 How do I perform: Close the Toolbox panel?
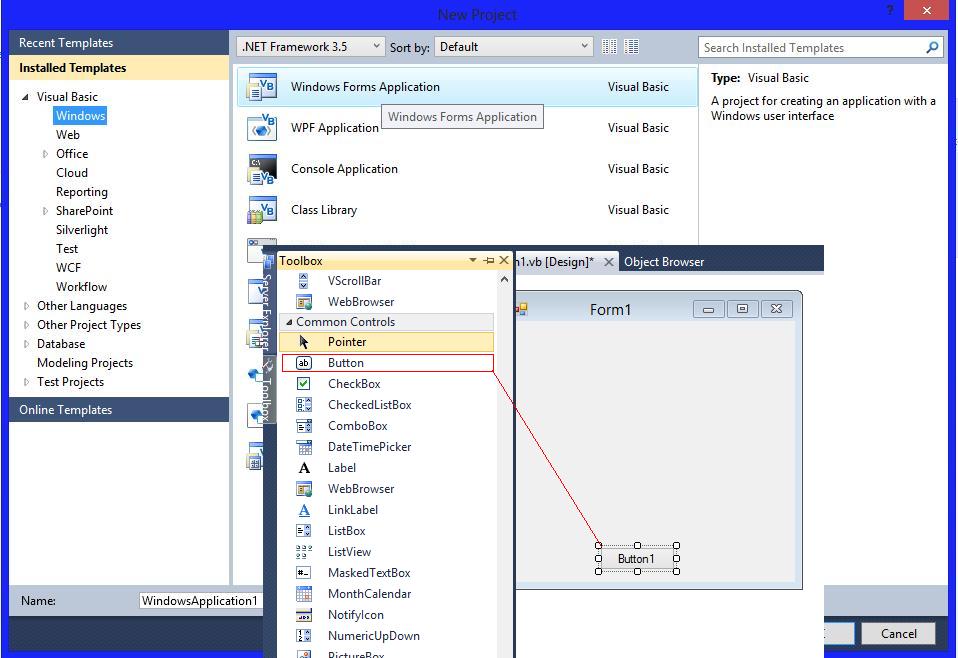(x=504, y=260)
